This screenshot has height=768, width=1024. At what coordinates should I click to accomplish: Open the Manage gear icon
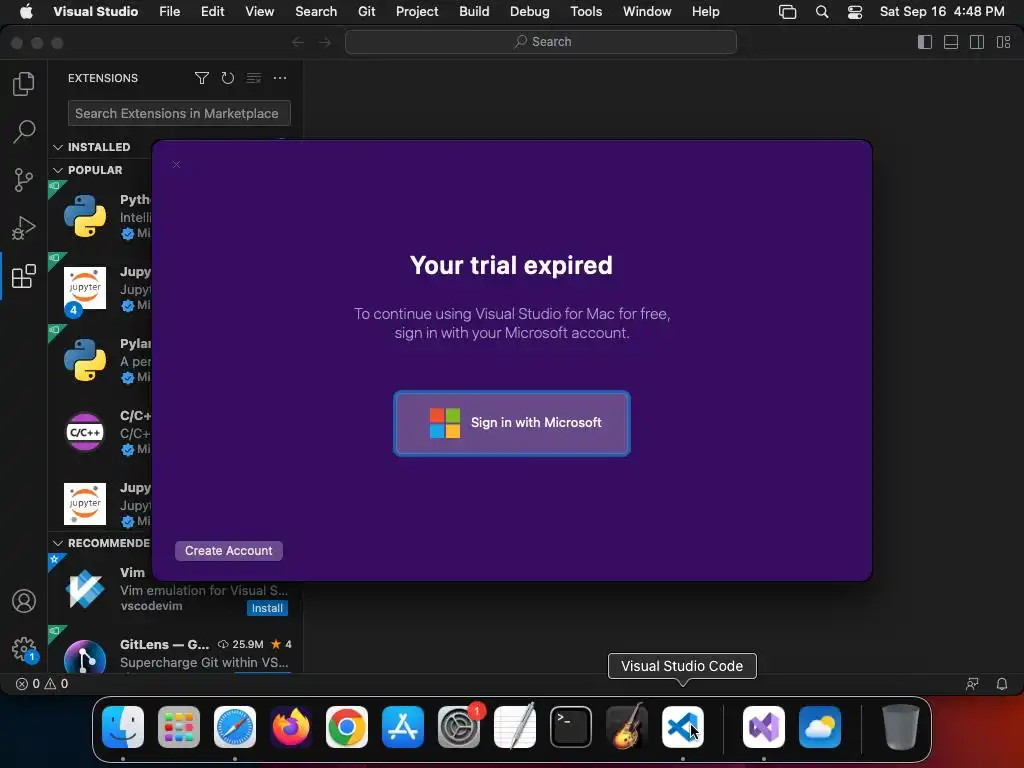click(24, 649)
